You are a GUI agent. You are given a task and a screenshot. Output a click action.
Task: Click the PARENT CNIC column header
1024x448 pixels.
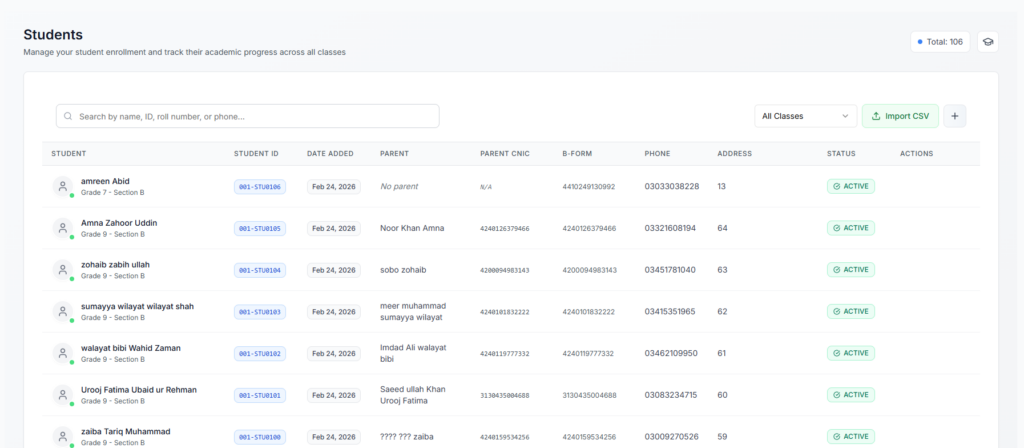(x=505, y=154)
